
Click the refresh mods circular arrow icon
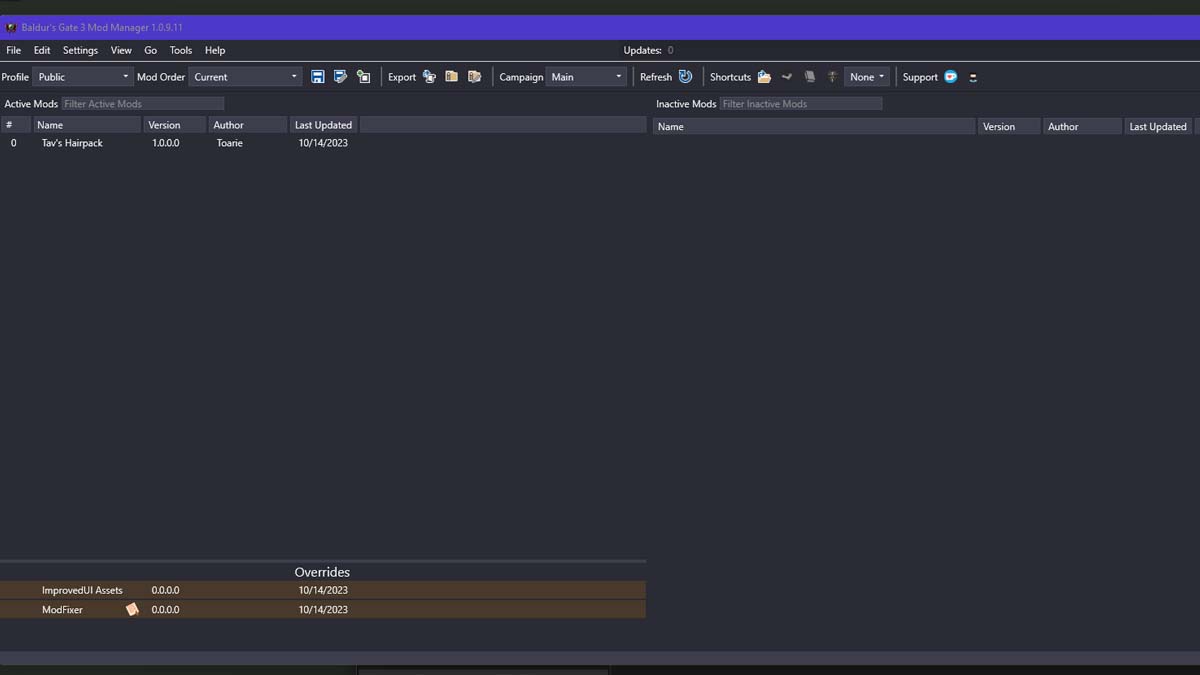[x=685, y=77]
